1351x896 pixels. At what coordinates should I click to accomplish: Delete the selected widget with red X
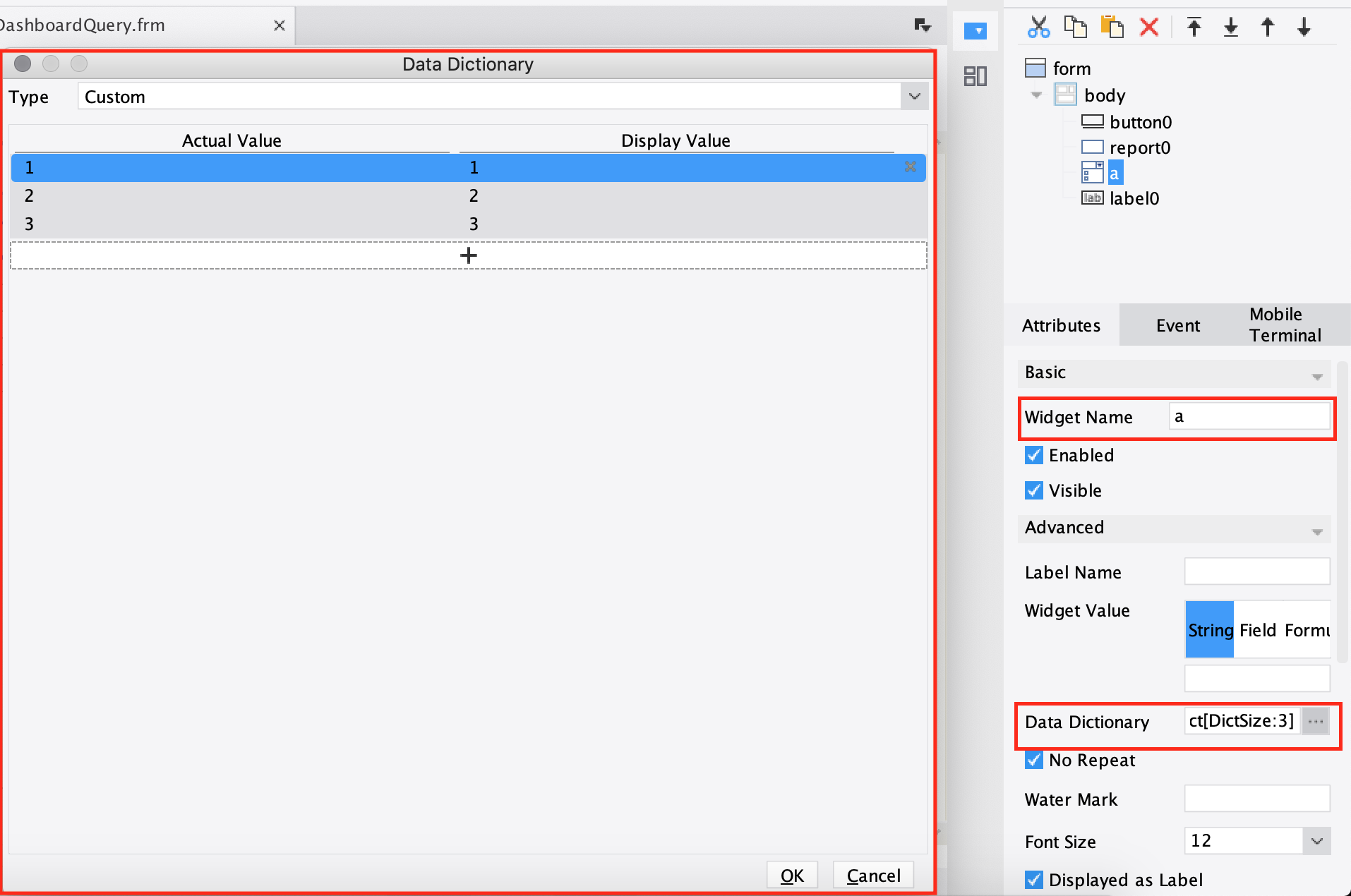click(1148, 27)
